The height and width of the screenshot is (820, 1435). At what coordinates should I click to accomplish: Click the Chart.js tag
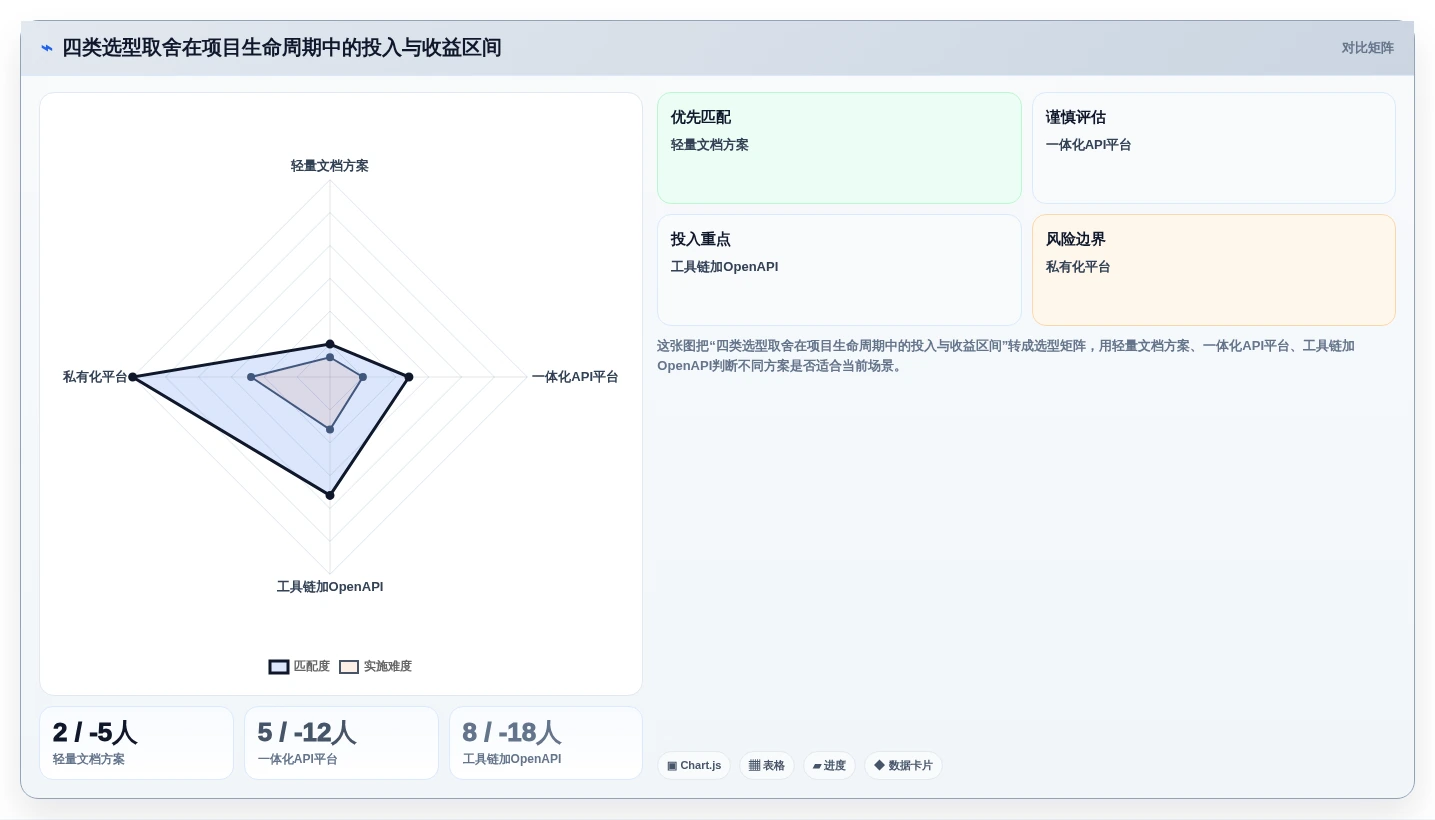694,766
